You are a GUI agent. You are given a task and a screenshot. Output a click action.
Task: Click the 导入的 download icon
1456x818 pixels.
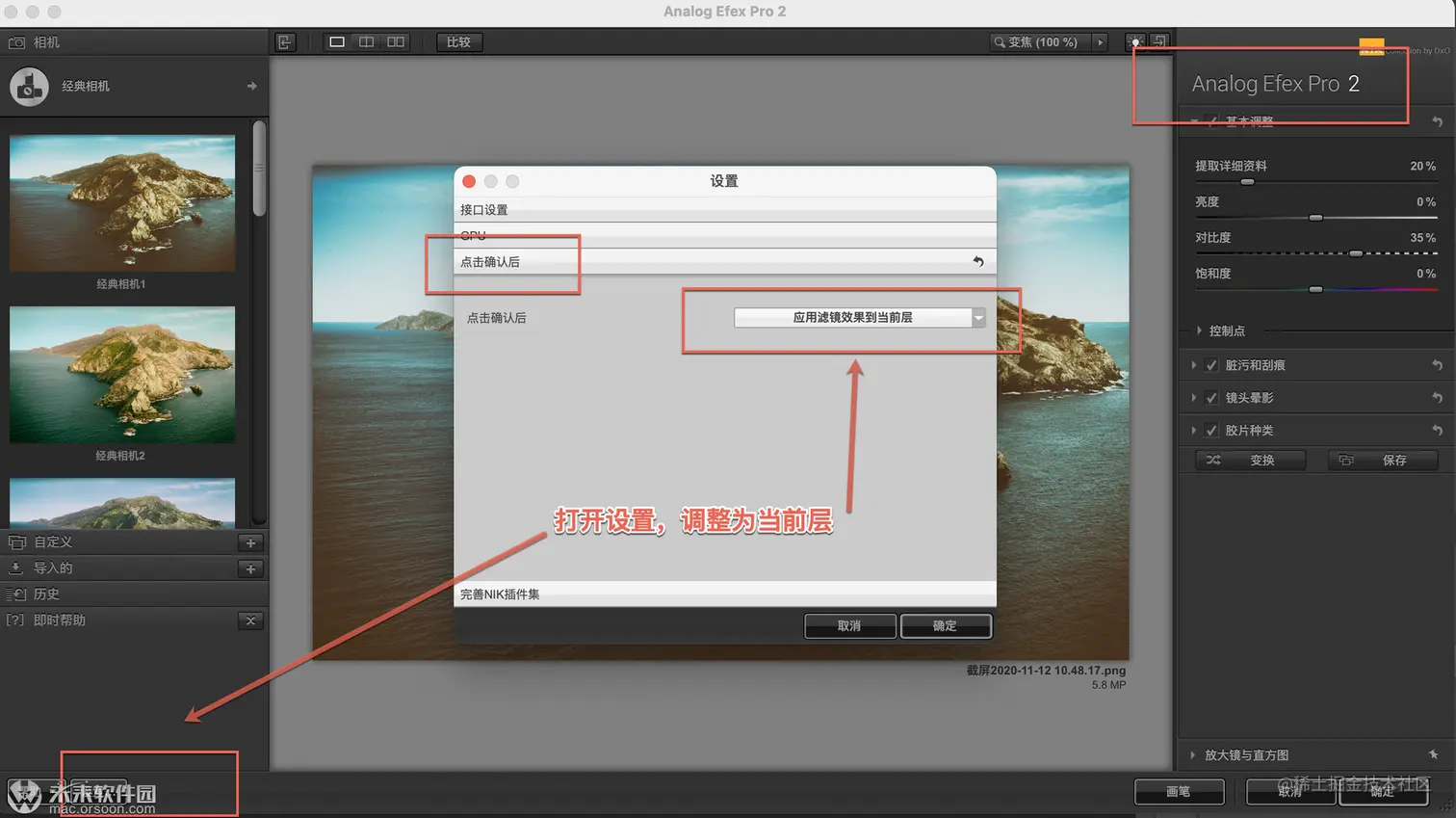point(16,568)
